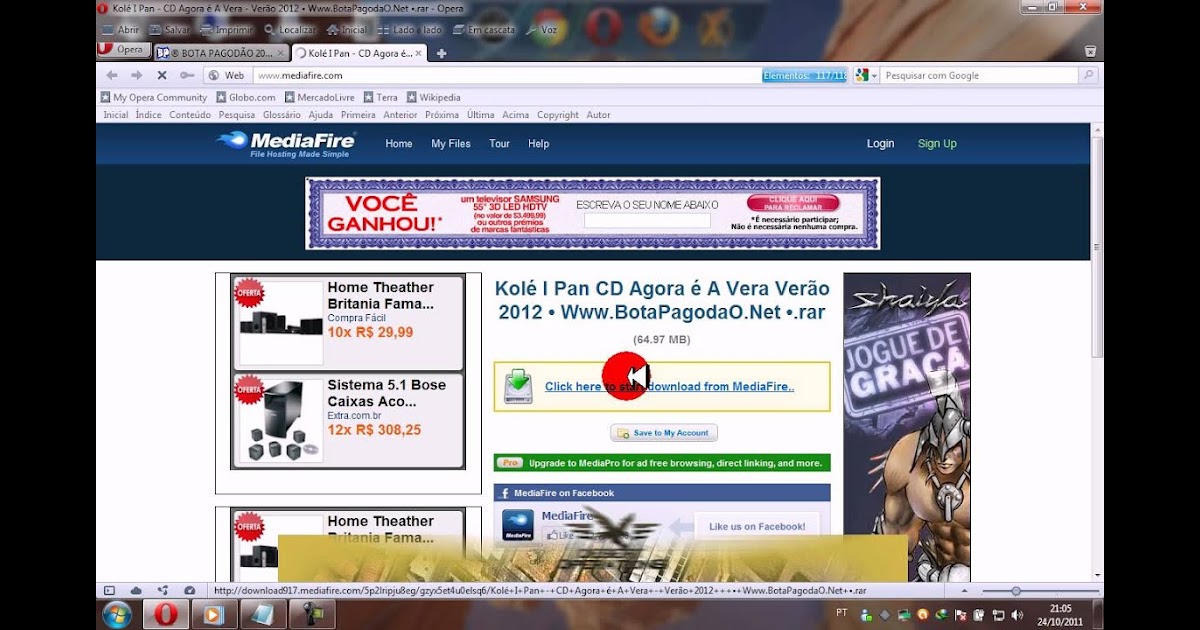Viewport: 1200px width, 630px height.
Task: Click the volume speaker tray icon
Action: pos(1017,614)
